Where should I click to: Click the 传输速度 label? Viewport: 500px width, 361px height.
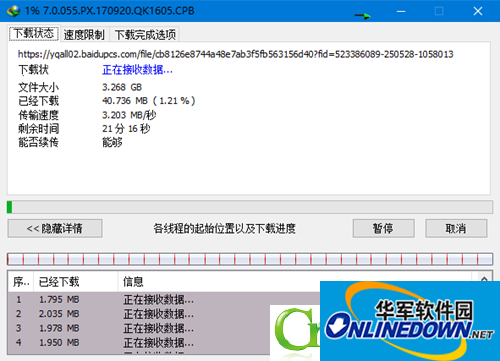[x=38, y=115]
